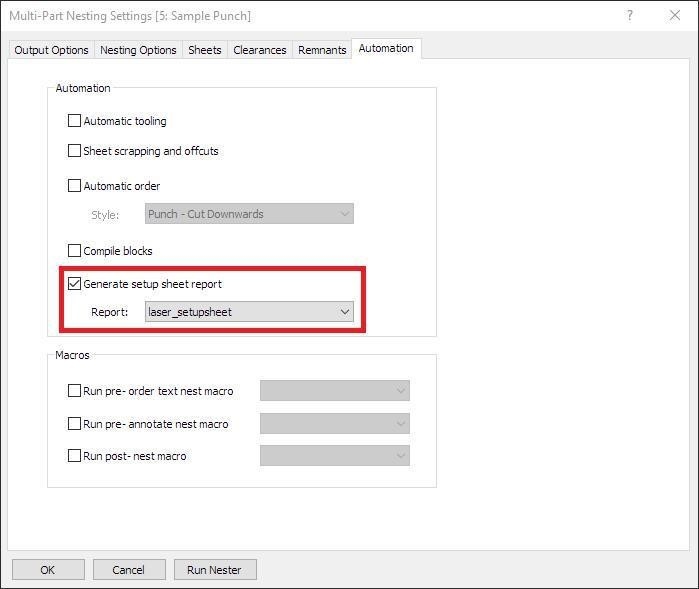
Task: Open the Style dropdown Punch - Cut Downwards
Action: click(249, 214)
